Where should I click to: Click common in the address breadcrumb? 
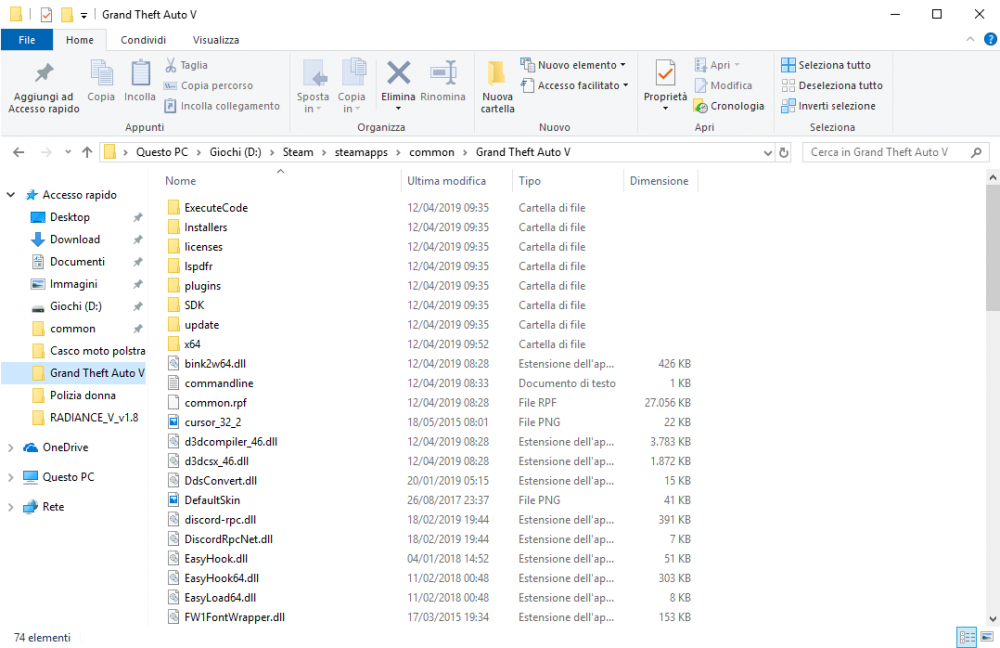point(432,152)
